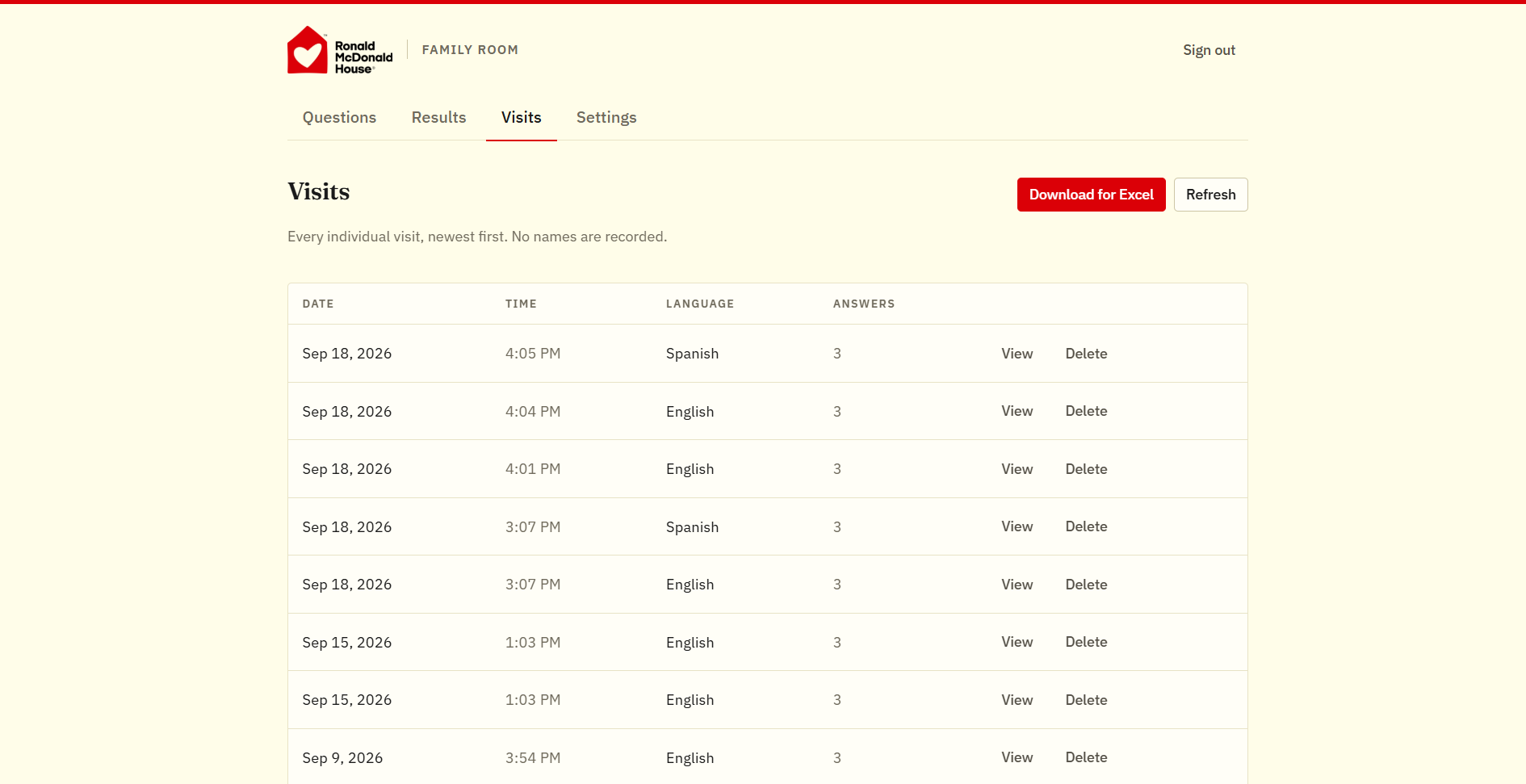Click the Visits page heading
Screen dimensions: 1526x784
319,191
